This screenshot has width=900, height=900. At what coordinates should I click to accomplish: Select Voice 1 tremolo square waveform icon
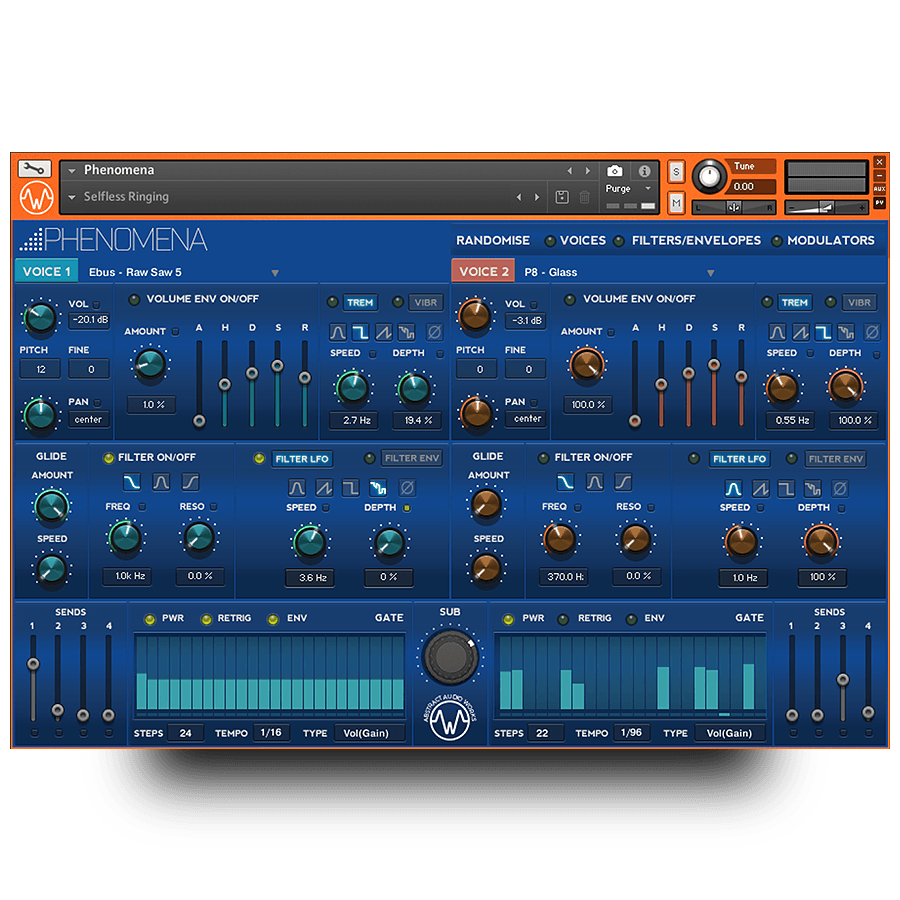click(x=360, y=332)
